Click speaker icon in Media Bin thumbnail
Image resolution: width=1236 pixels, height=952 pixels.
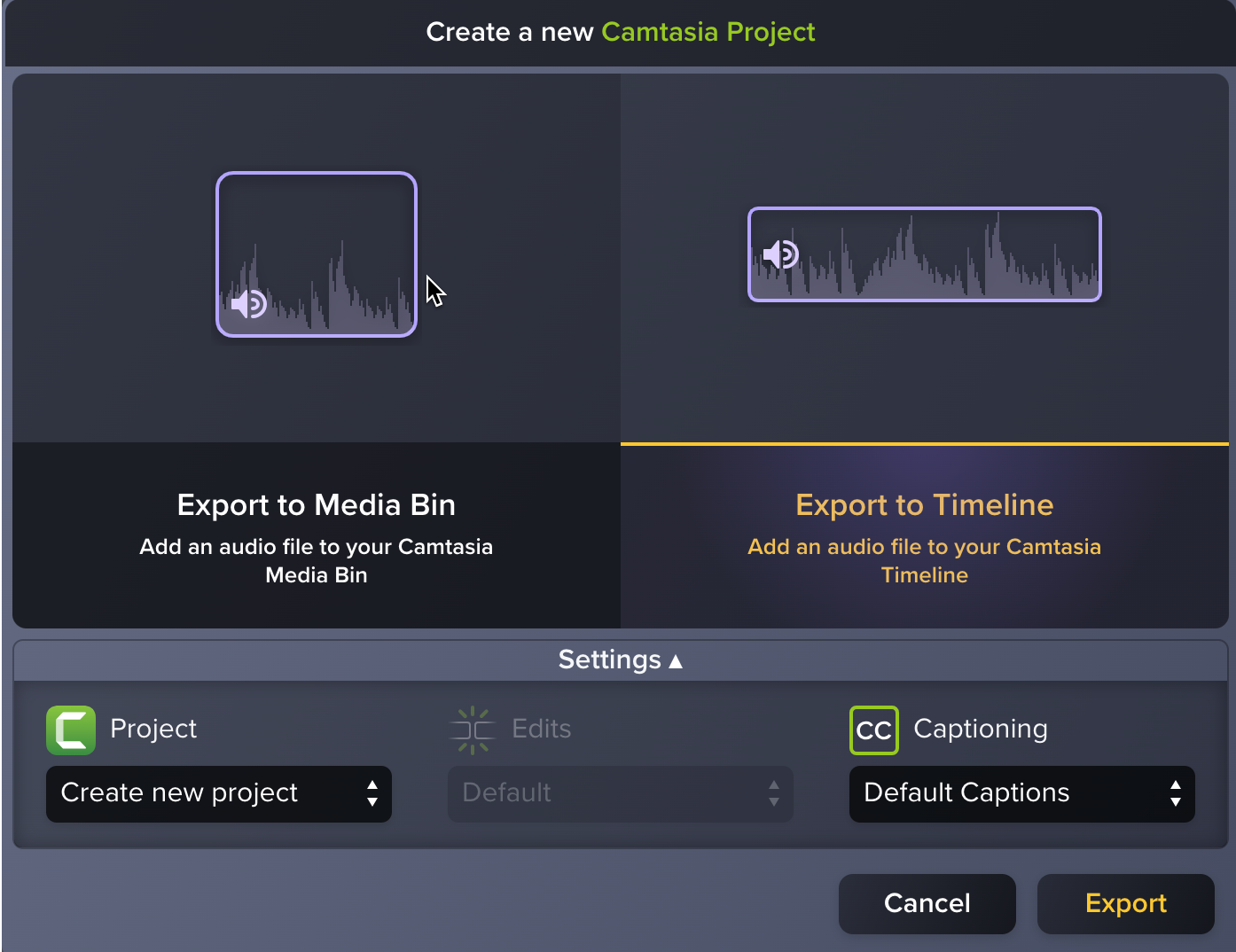(248, 304)
